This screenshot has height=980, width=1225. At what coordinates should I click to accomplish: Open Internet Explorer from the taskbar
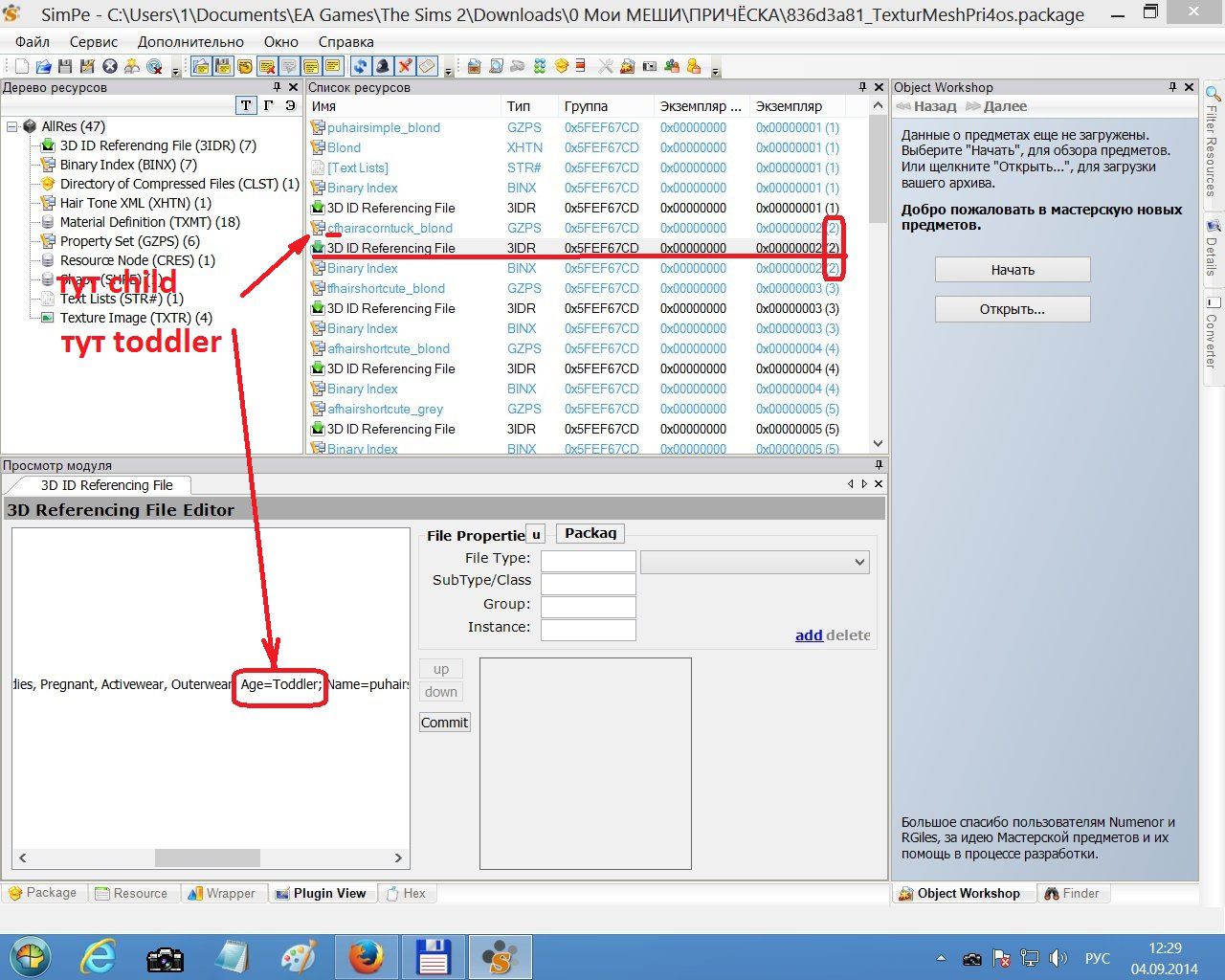(x=99, y=957)
